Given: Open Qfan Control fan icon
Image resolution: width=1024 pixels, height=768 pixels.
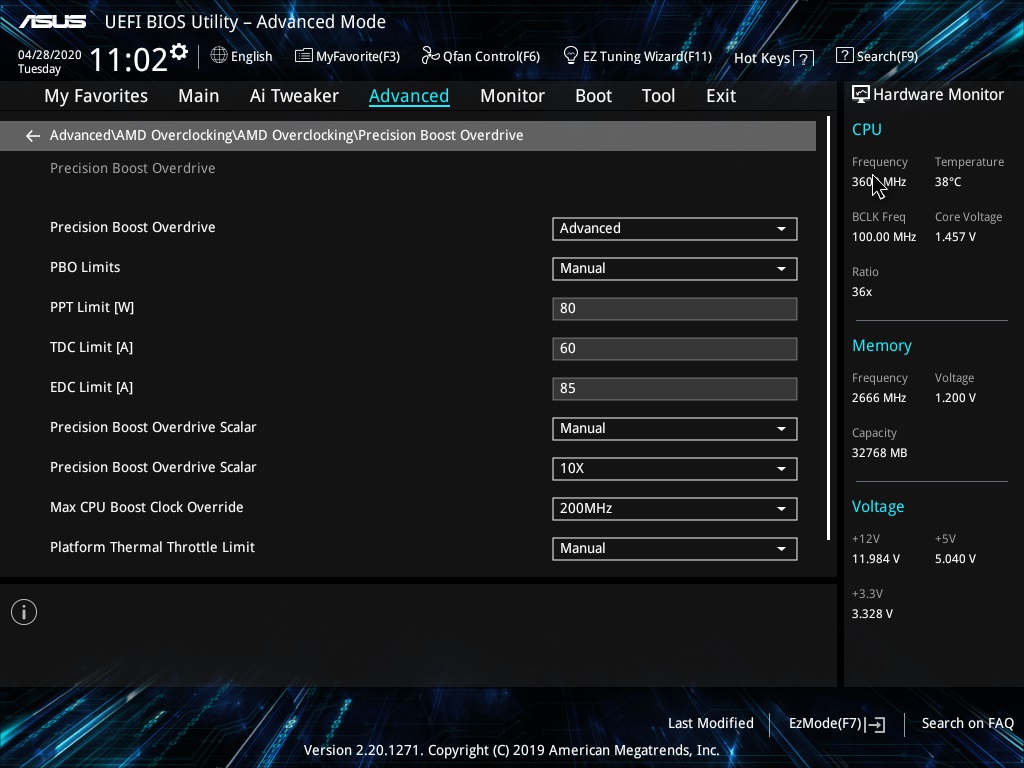Looking at the screenshot, I should 430,56.
